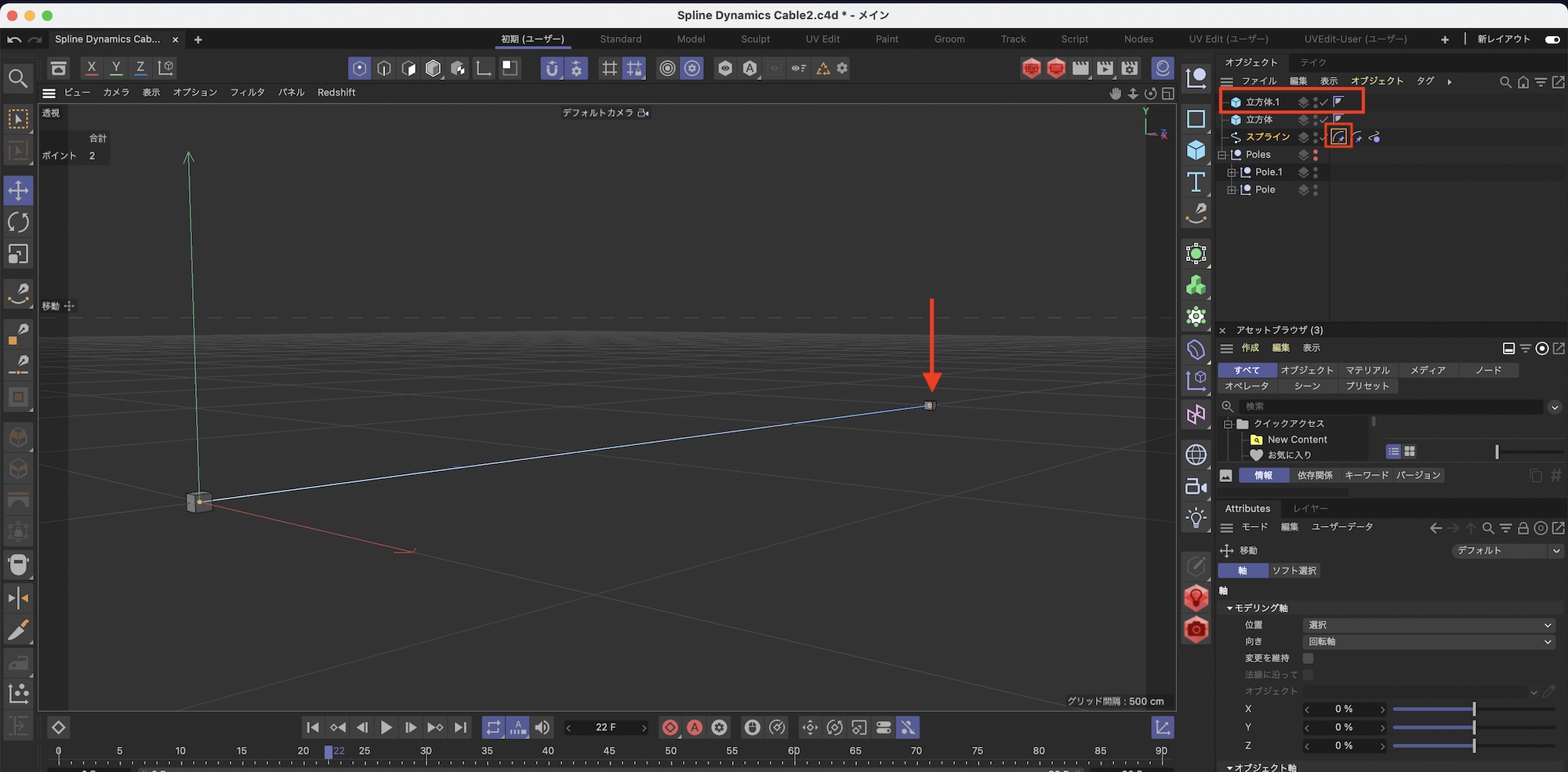
Task: Click the search magnifier icon at top left
Action: coord(18,78)
